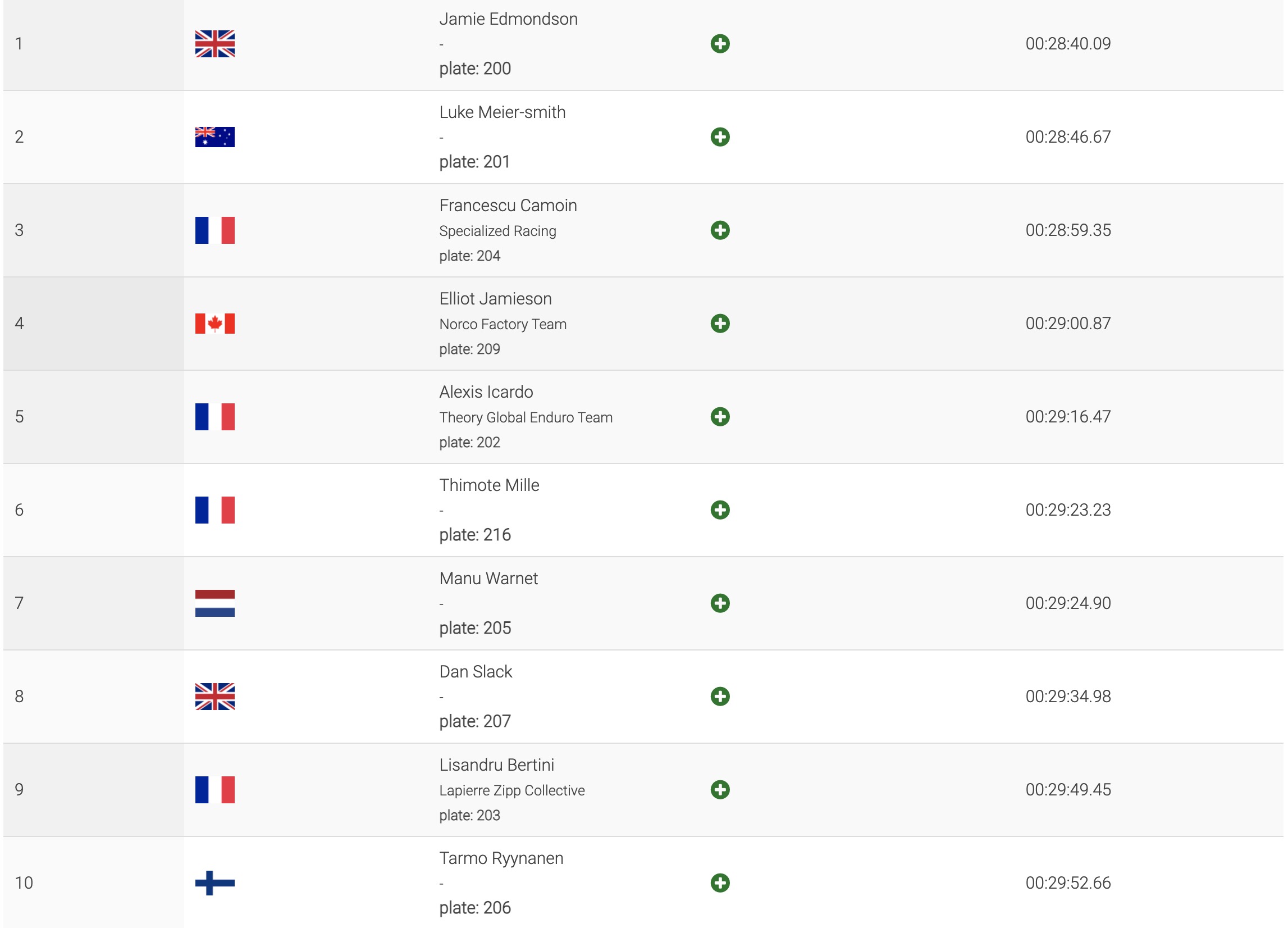1288x928 pixels.
Task: Click plus icon beside Francescu Camoin
Action: click(x=720, y=230)
